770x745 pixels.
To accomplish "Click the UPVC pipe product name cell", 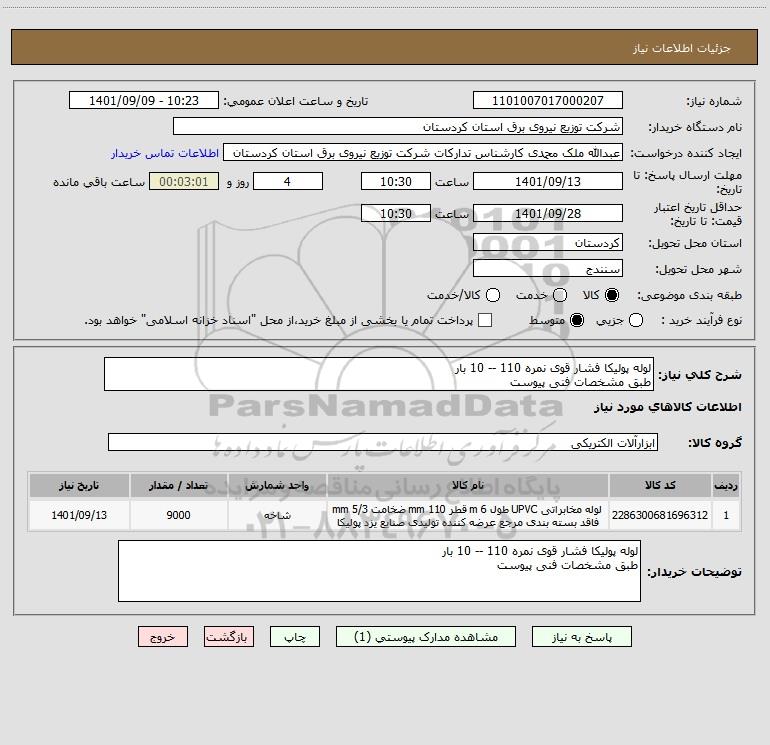I will click(468, 515).
